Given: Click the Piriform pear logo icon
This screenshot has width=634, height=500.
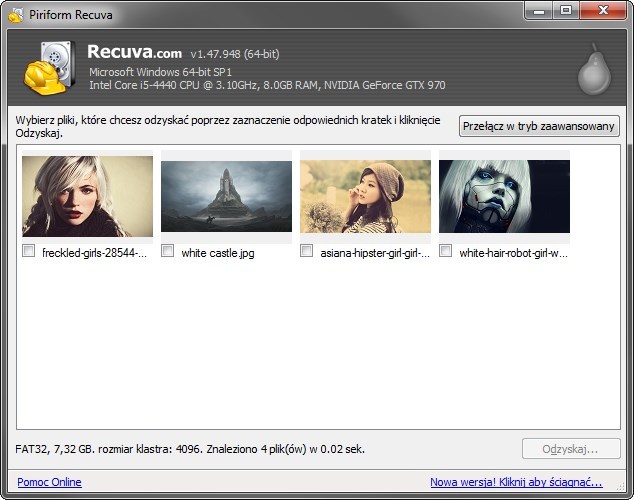Looking at the screenshot, I should click(x=594, y=69).
